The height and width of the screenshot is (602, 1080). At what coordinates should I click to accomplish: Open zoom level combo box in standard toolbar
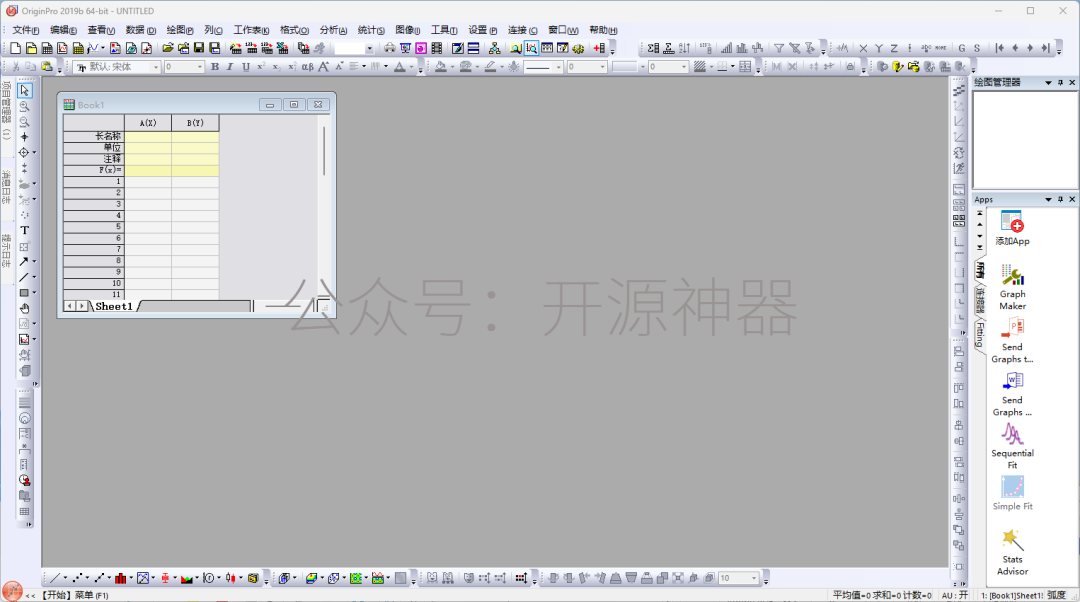click(354, 48)
